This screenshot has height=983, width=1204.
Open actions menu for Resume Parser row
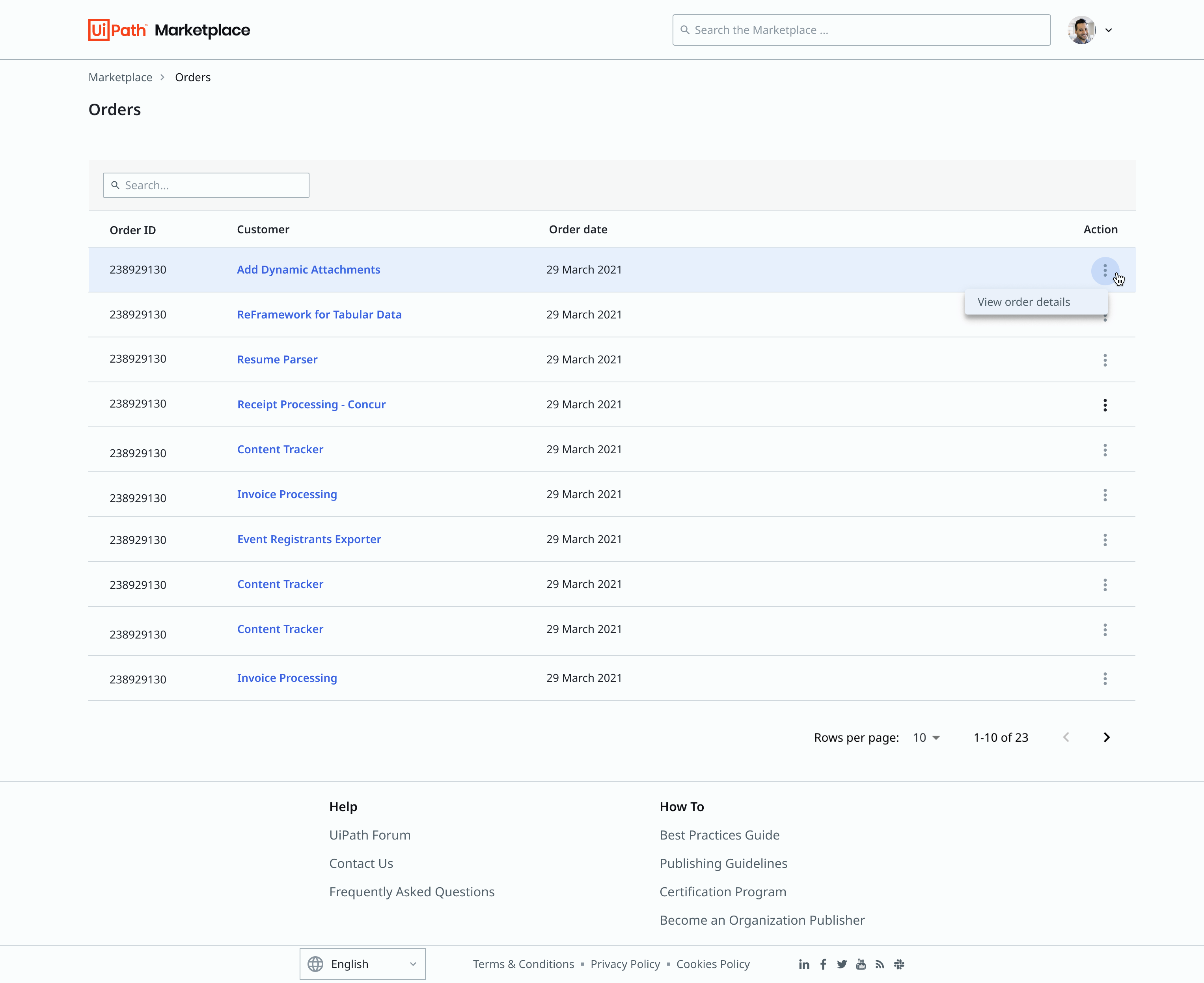point(1104,360)
